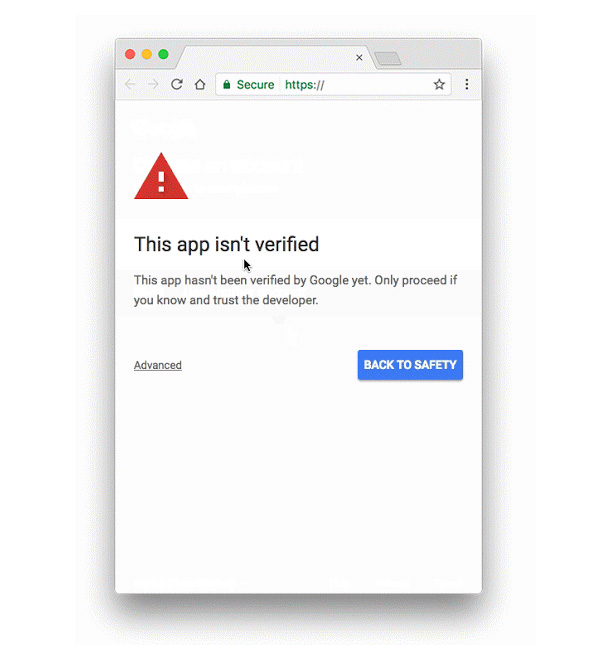
Task: Click the browser forward arrow
Action: coord(153,84)
